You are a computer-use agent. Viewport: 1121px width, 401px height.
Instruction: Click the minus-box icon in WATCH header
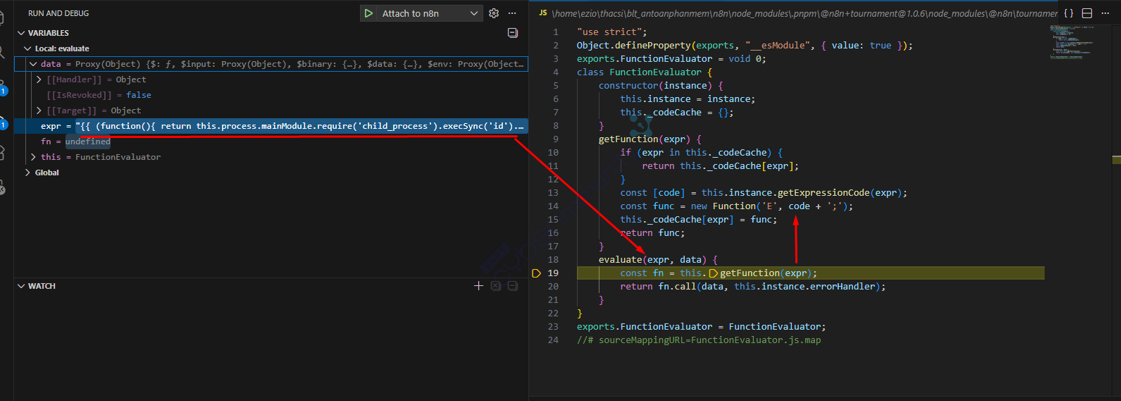tap(513, 286)
